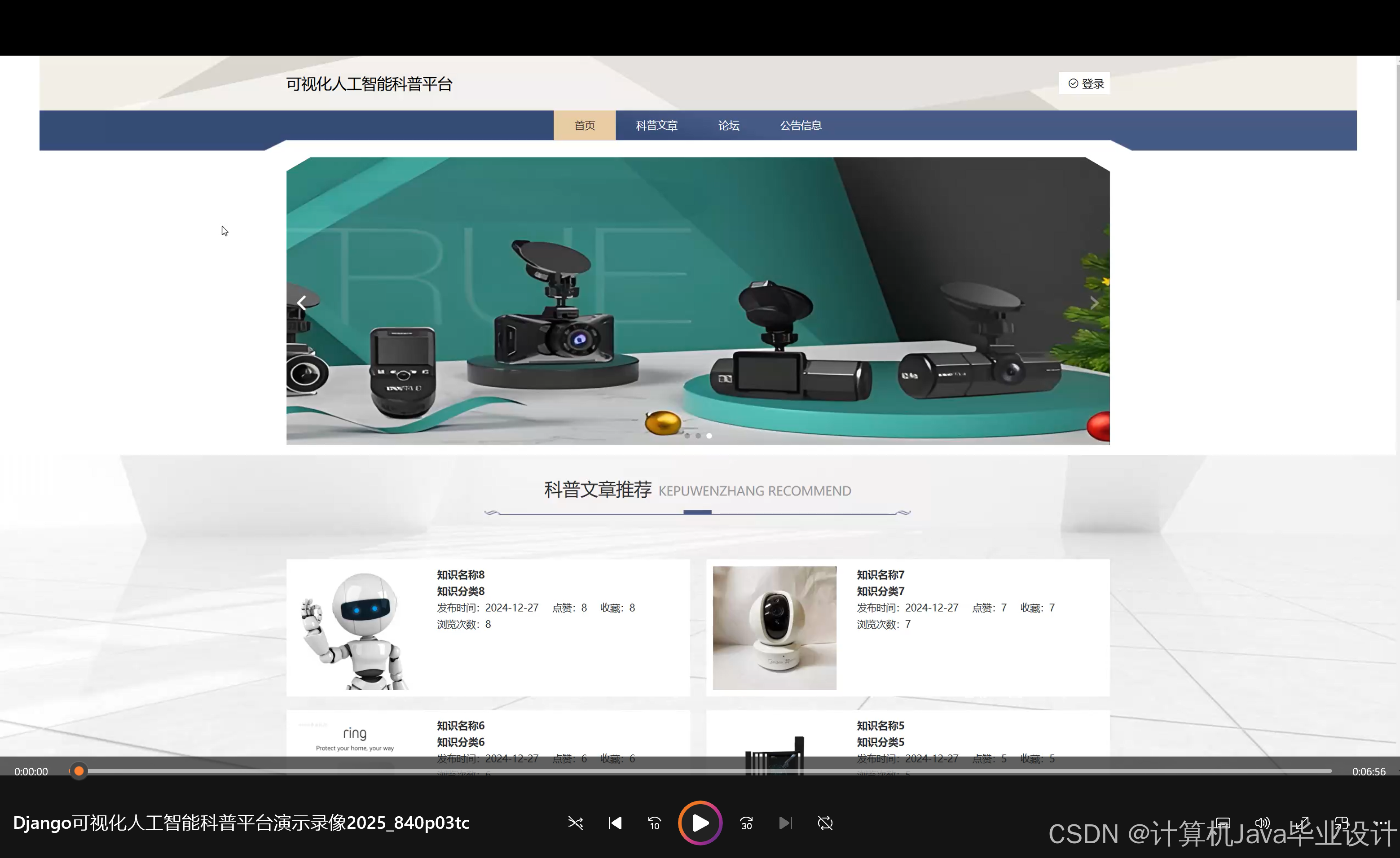Click the 知识分类8 category text

coord(461,591)
